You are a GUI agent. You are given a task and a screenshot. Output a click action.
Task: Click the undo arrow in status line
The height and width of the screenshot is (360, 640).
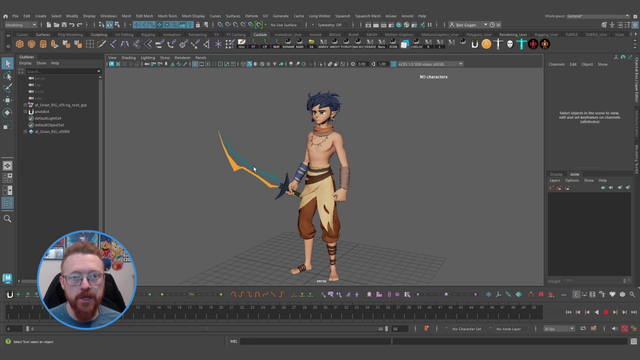coord(72,25)
